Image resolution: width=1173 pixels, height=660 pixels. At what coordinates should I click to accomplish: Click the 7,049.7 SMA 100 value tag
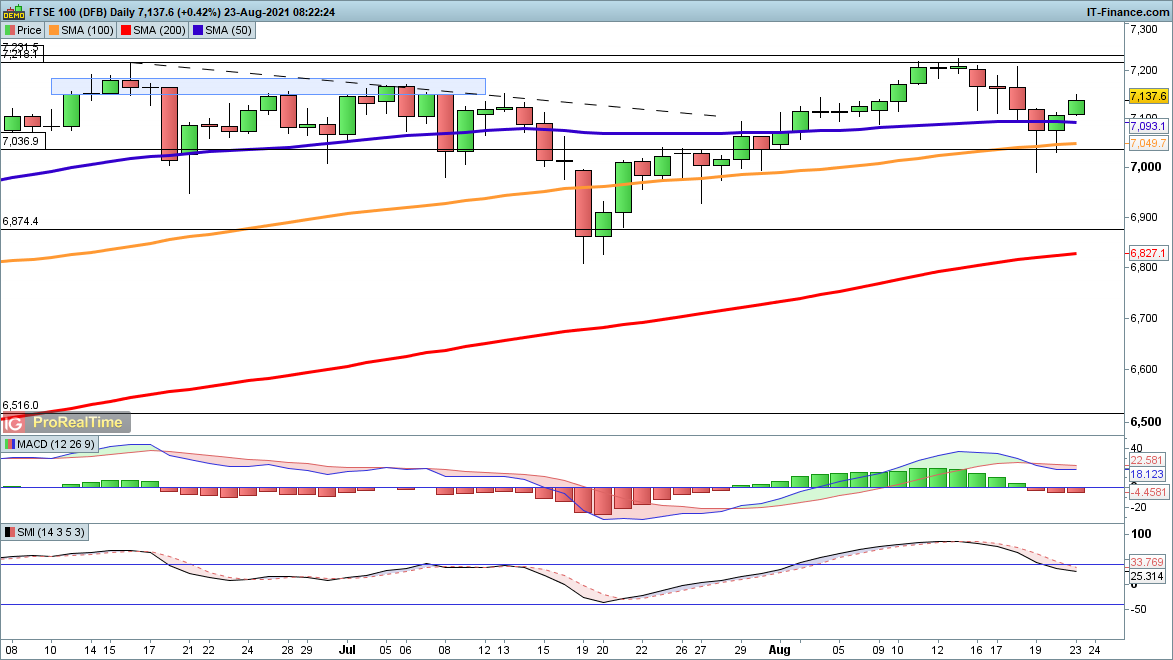point(1146,144)
